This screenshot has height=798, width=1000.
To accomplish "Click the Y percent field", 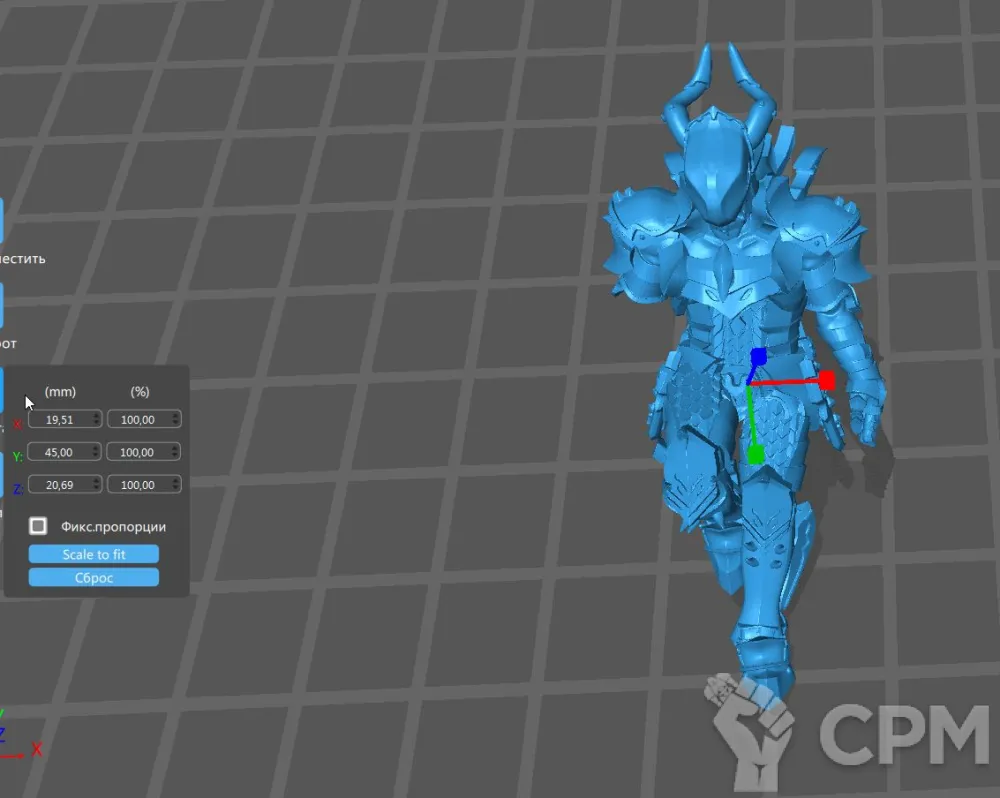I will click(137, 453).
